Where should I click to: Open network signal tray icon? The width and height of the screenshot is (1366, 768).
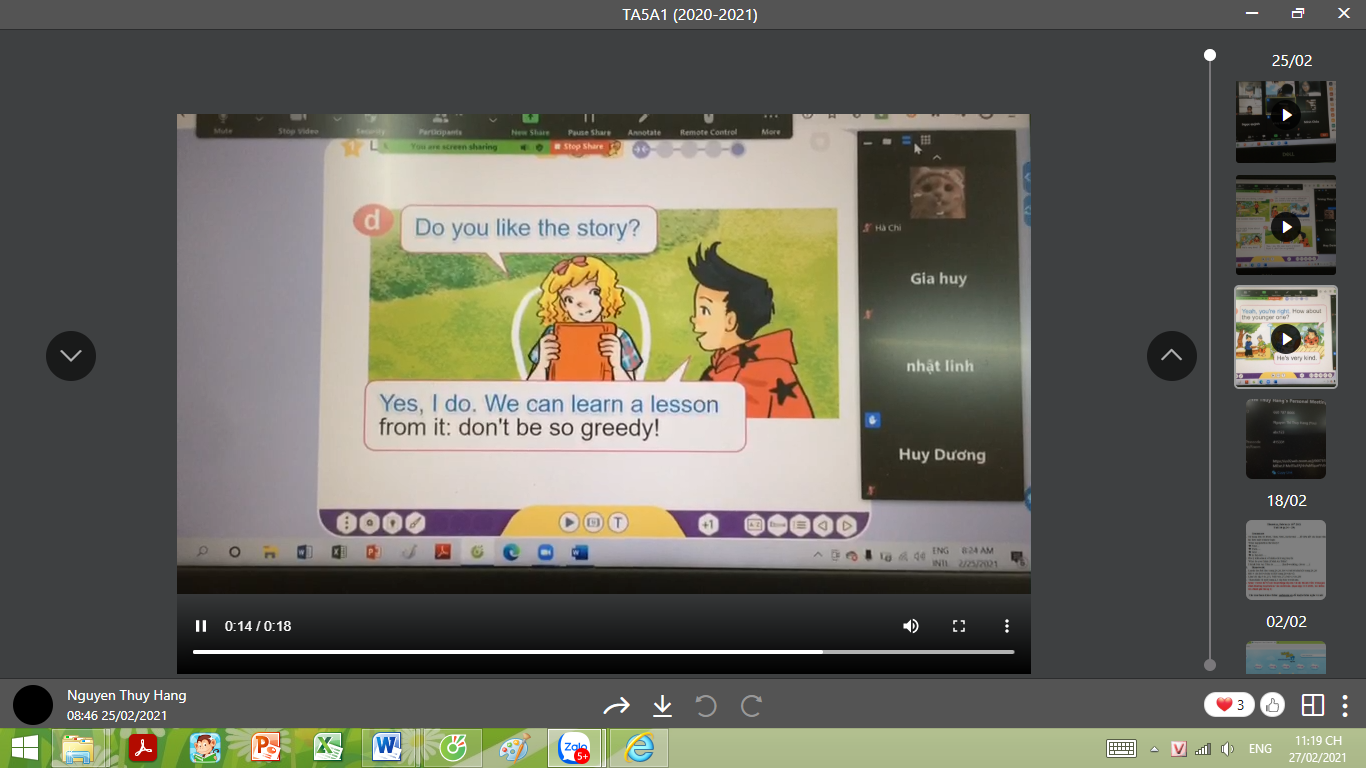click(1203, 749)
